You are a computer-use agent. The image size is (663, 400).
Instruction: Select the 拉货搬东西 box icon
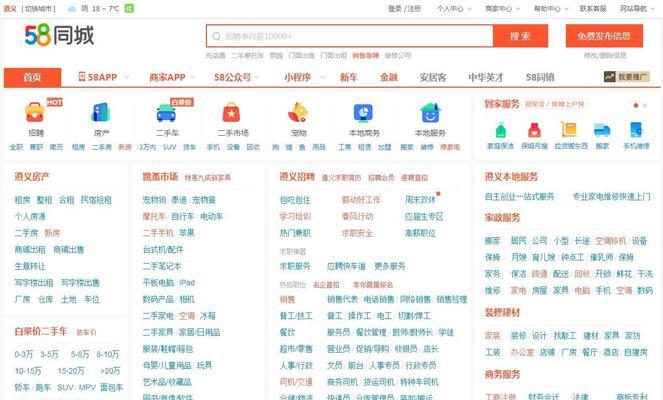(569, 129)
